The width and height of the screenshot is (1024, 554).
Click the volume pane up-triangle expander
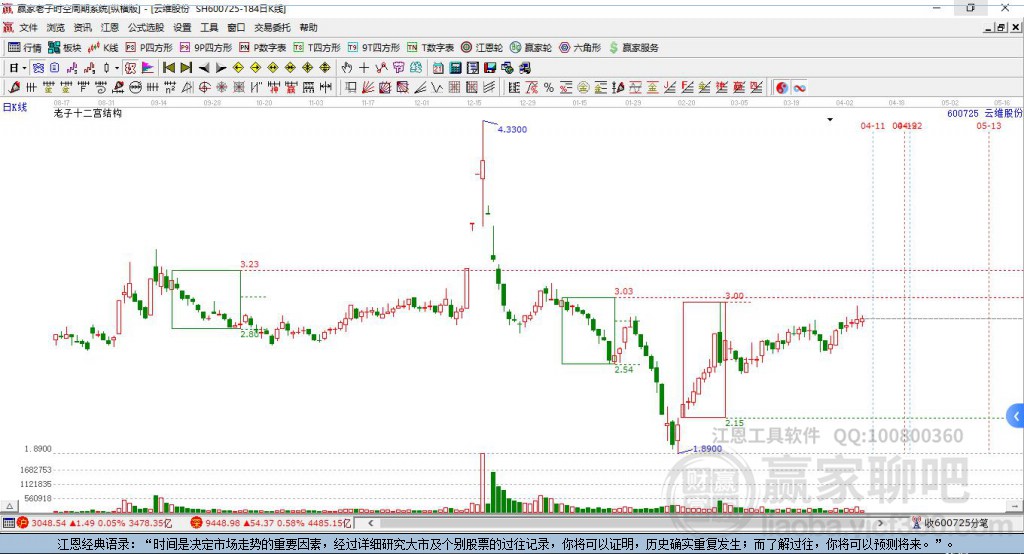(x=9, y=506)
